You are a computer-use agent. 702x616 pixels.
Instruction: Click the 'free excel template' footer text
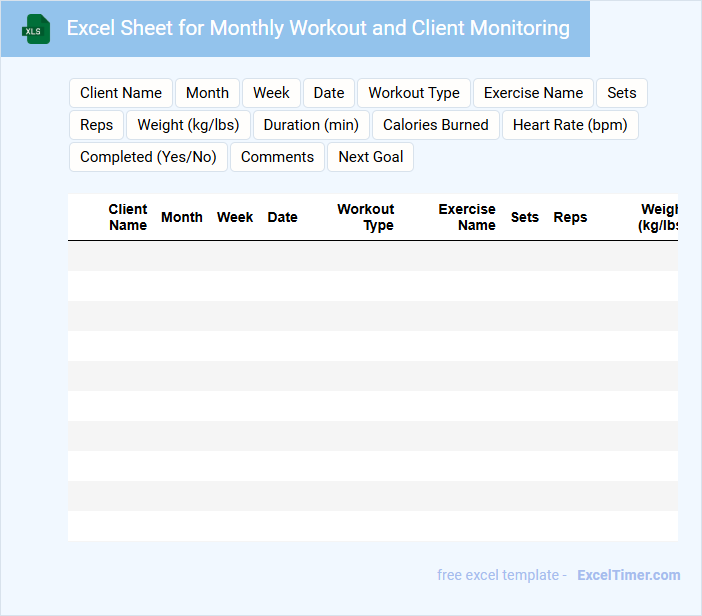(x=498, y=575)
